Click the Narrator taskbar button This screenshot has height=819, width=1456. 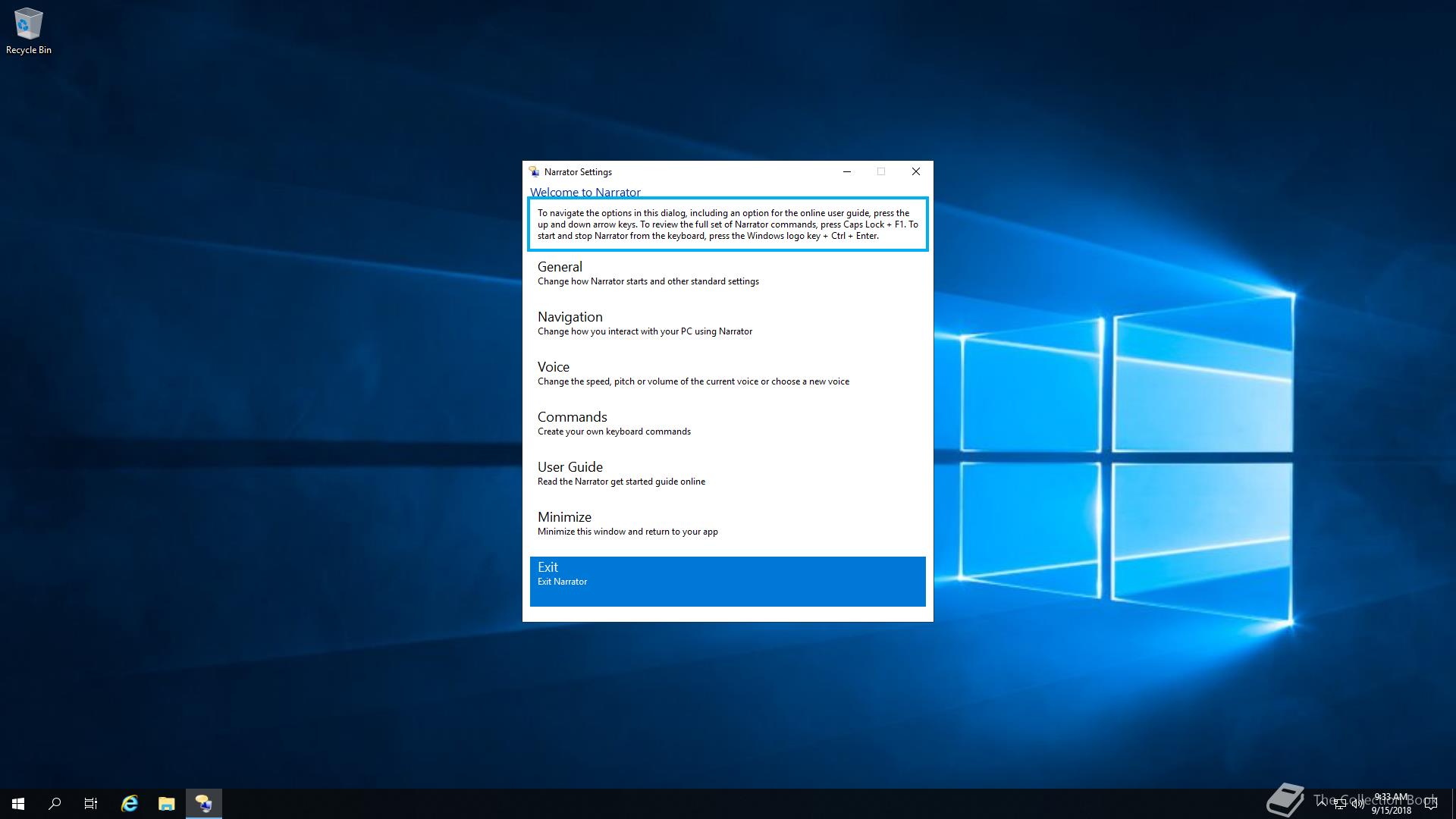click(204, 804)
